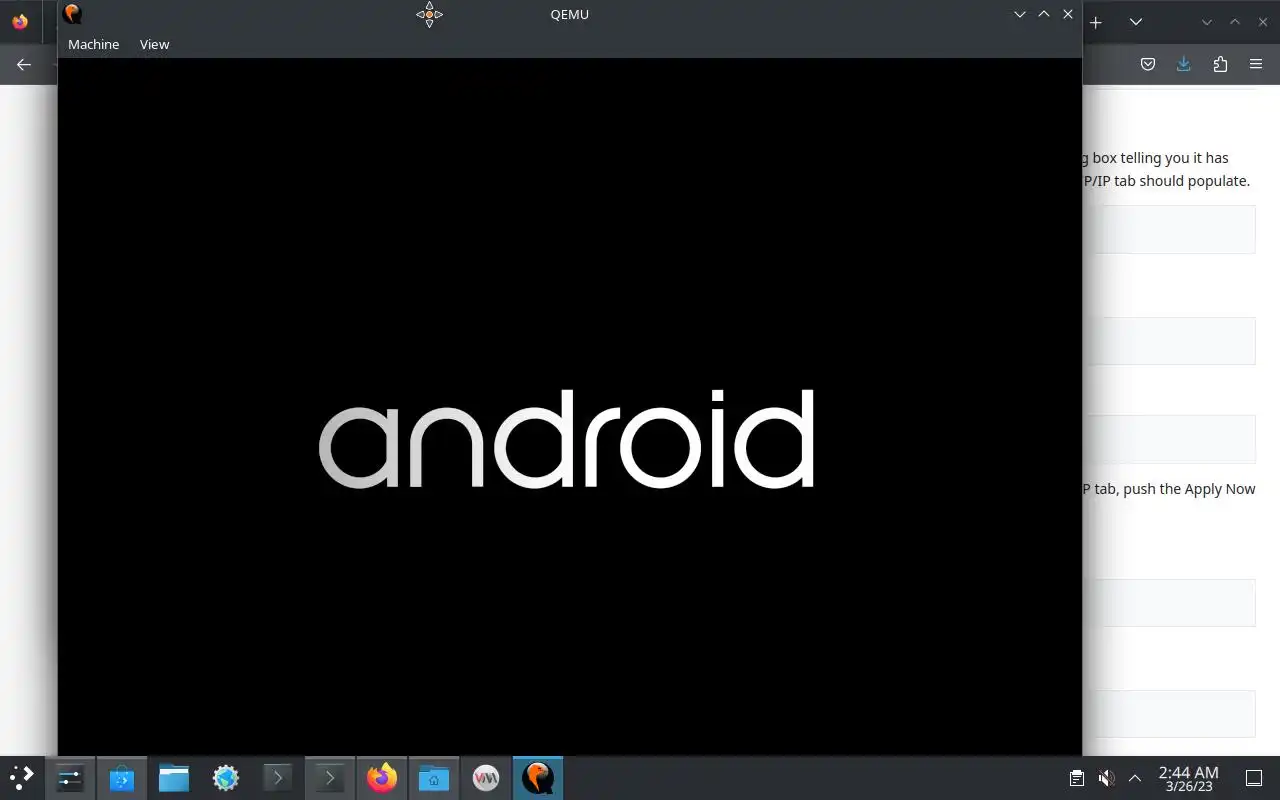1280x800 pixels.
Task: Open the globe-gear browser icon in taskbar
Action: (x=226, y=777)
